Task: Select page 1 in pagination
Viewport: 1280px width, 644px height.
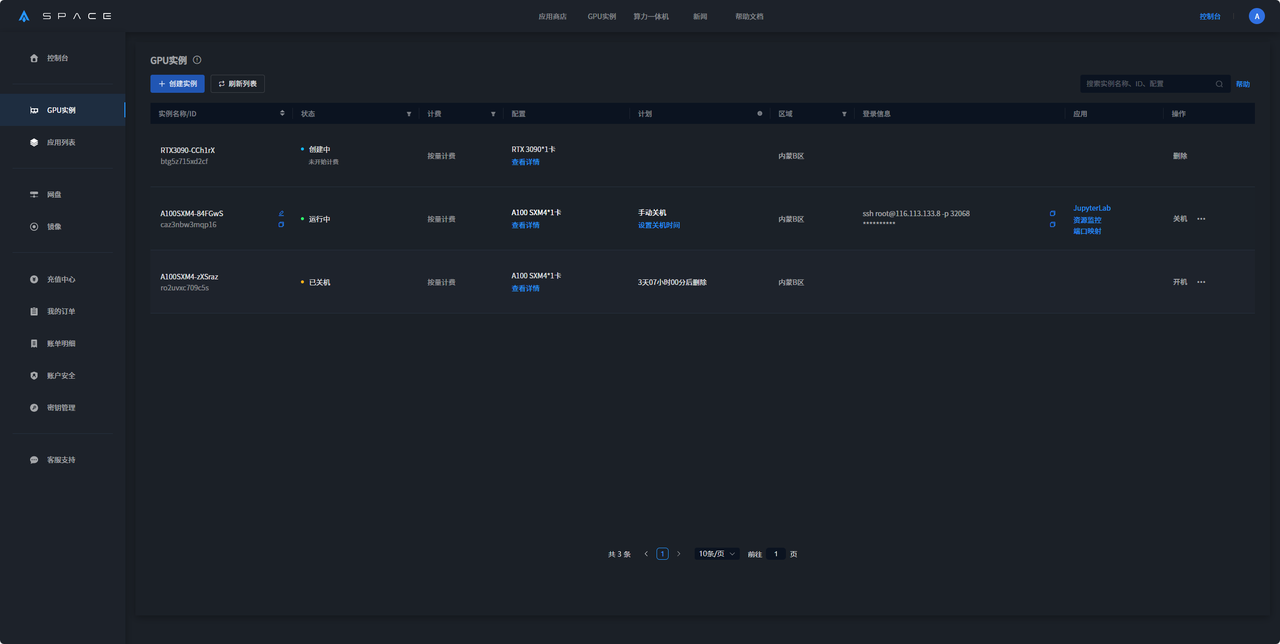Action: click(662, 553)
